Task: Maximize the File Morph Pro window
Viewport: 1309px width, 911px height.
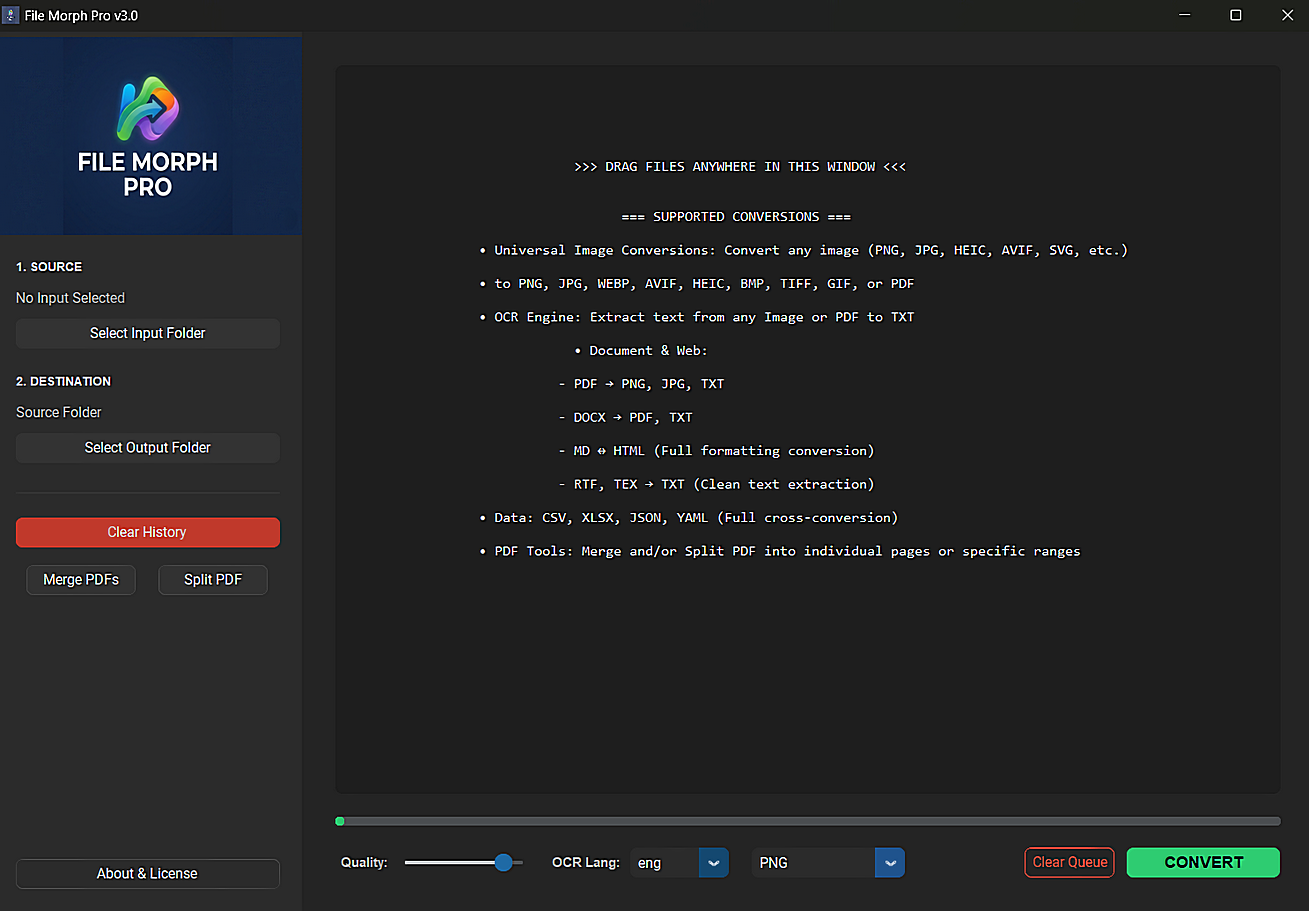Action: pos(1236,15)
